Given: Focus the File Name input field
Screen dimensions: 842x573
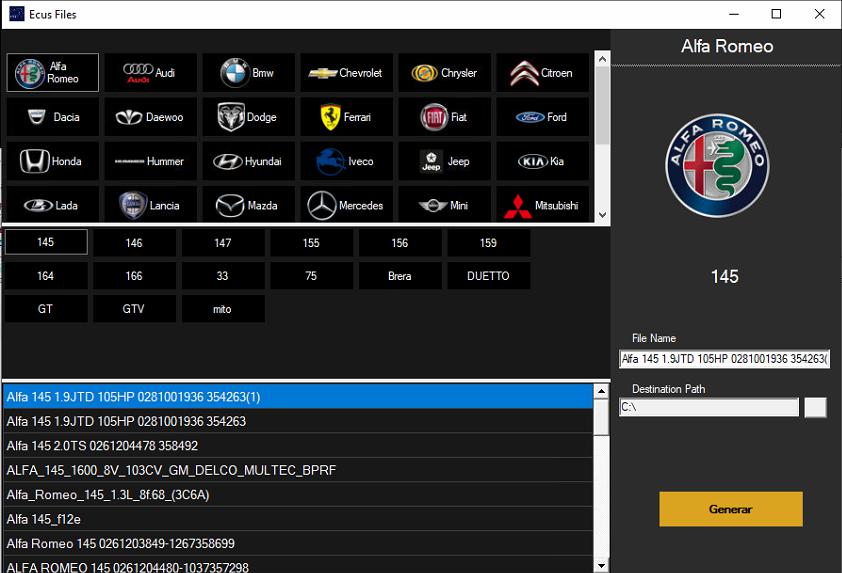Looking at the screenshot, I should (x=724, y=359).
